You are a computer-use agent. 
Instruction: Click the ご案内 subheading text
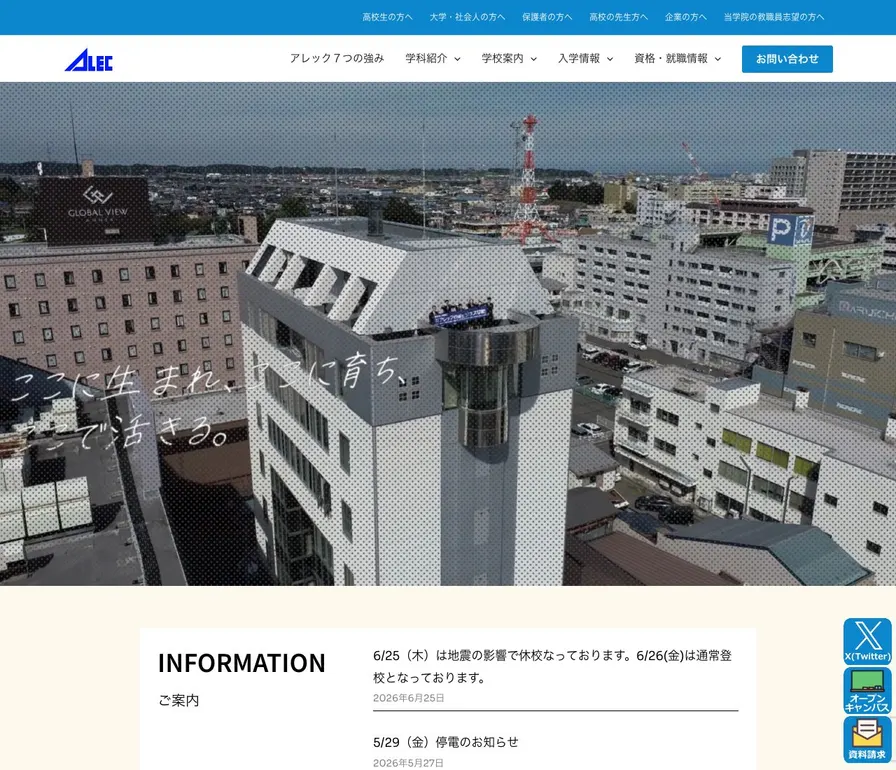tap(179, 700)
